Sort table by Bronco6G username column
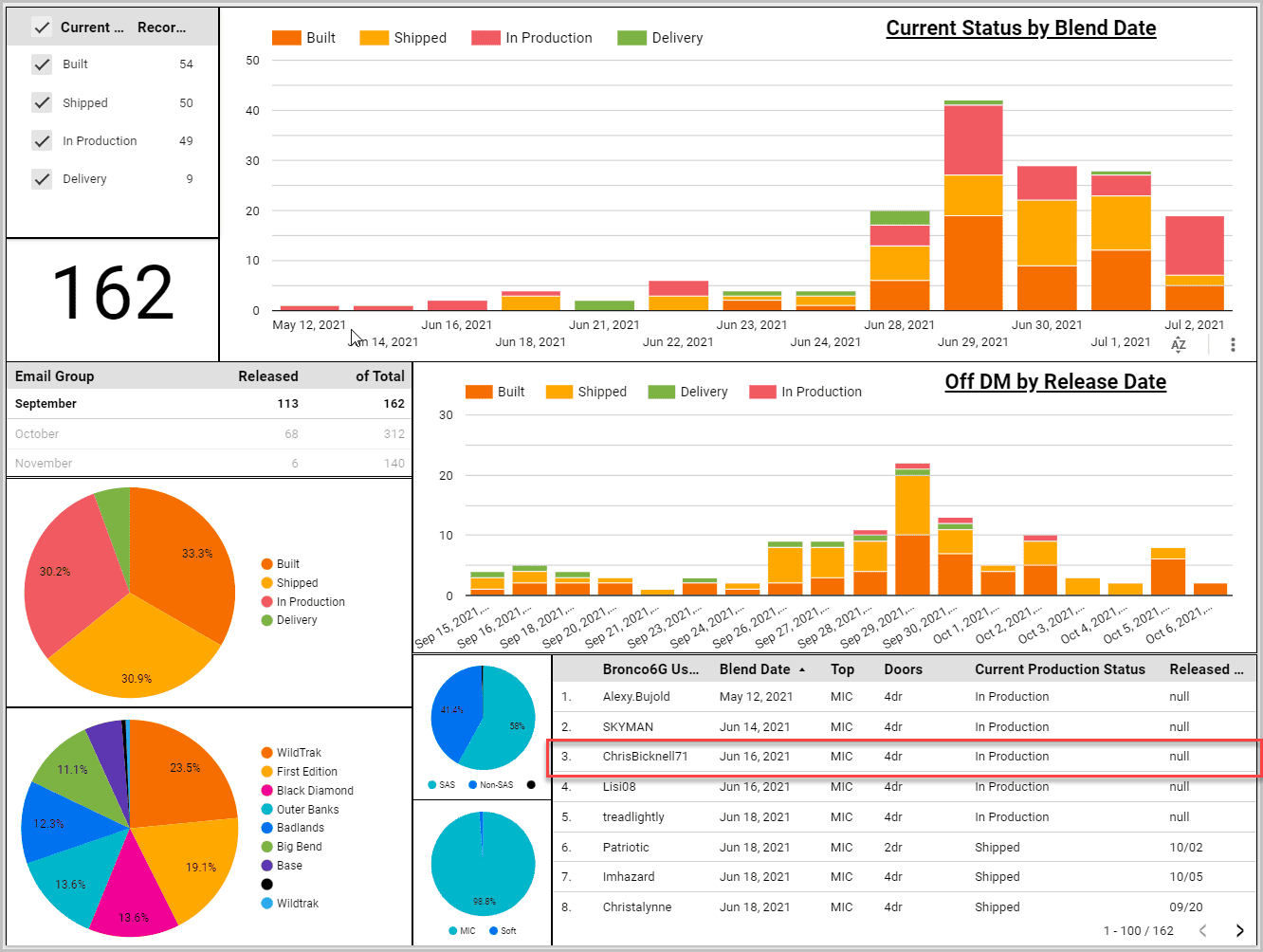 coord(650,669)
